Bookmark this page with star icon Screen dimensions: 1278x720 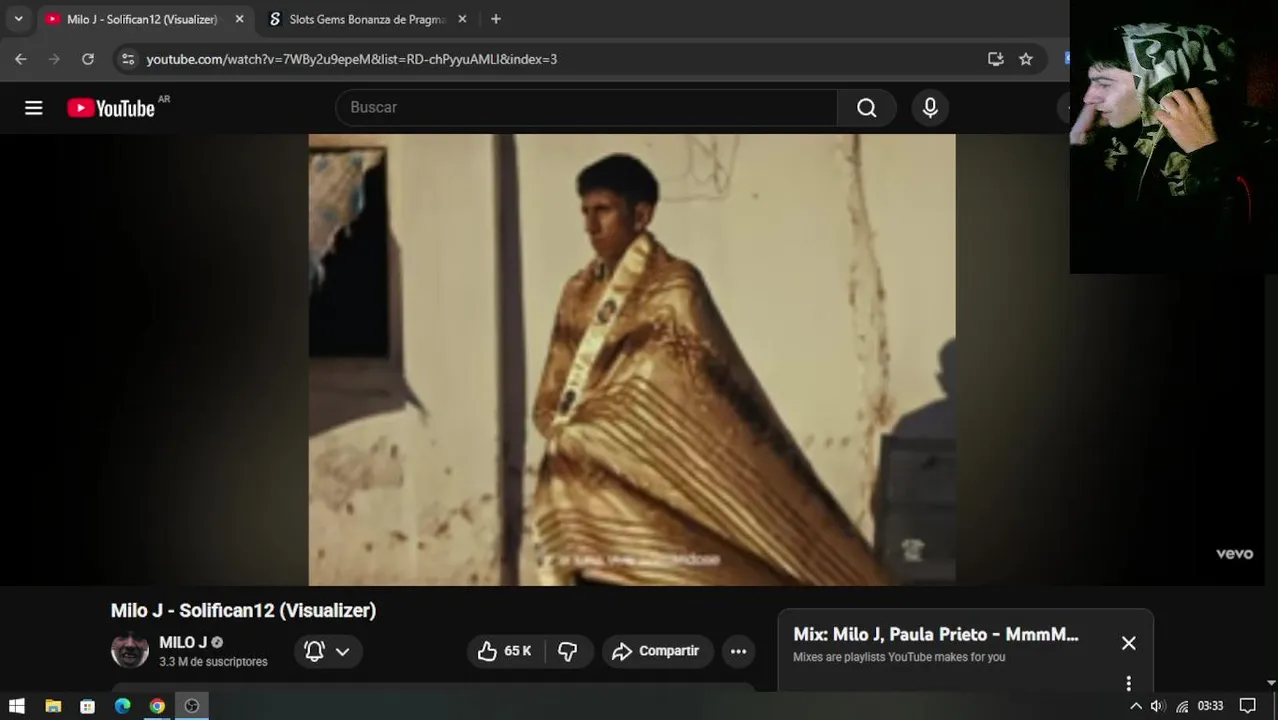[x=1026, y=59]
